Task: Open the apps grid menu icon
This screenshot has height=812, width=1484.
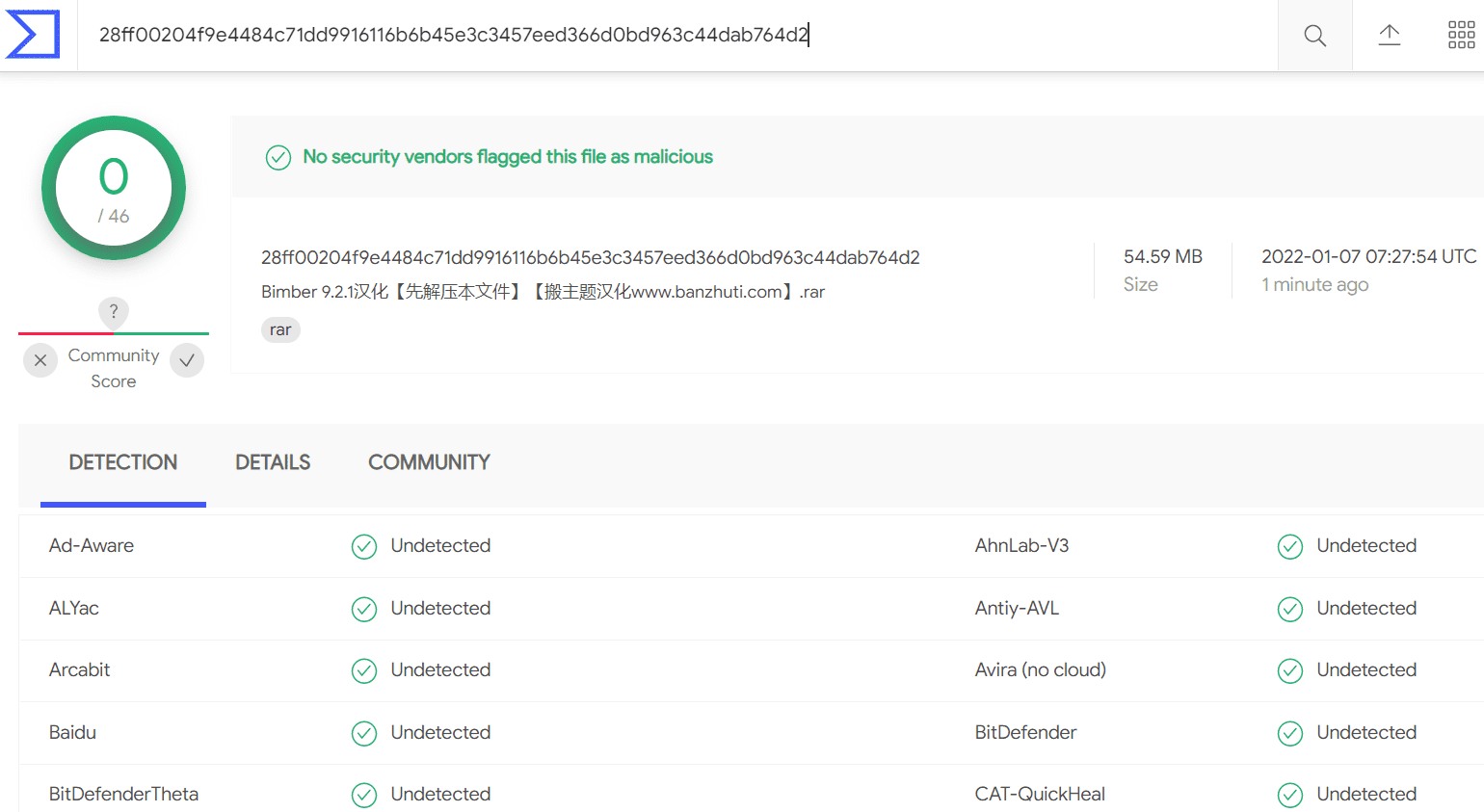Action: 1461,36
